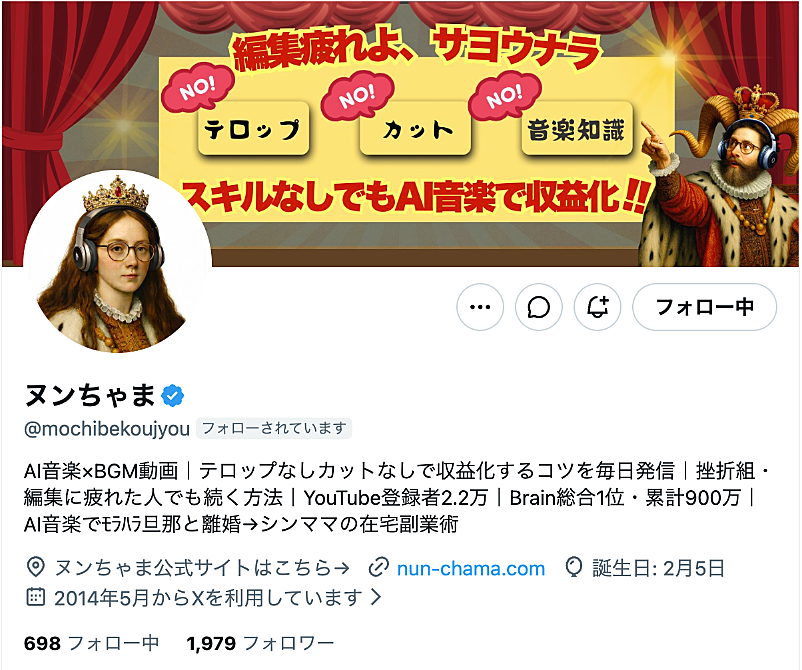Screen dimensions: 802x670
Task: Toggle the フォロー中 following button
Action: 704,307
